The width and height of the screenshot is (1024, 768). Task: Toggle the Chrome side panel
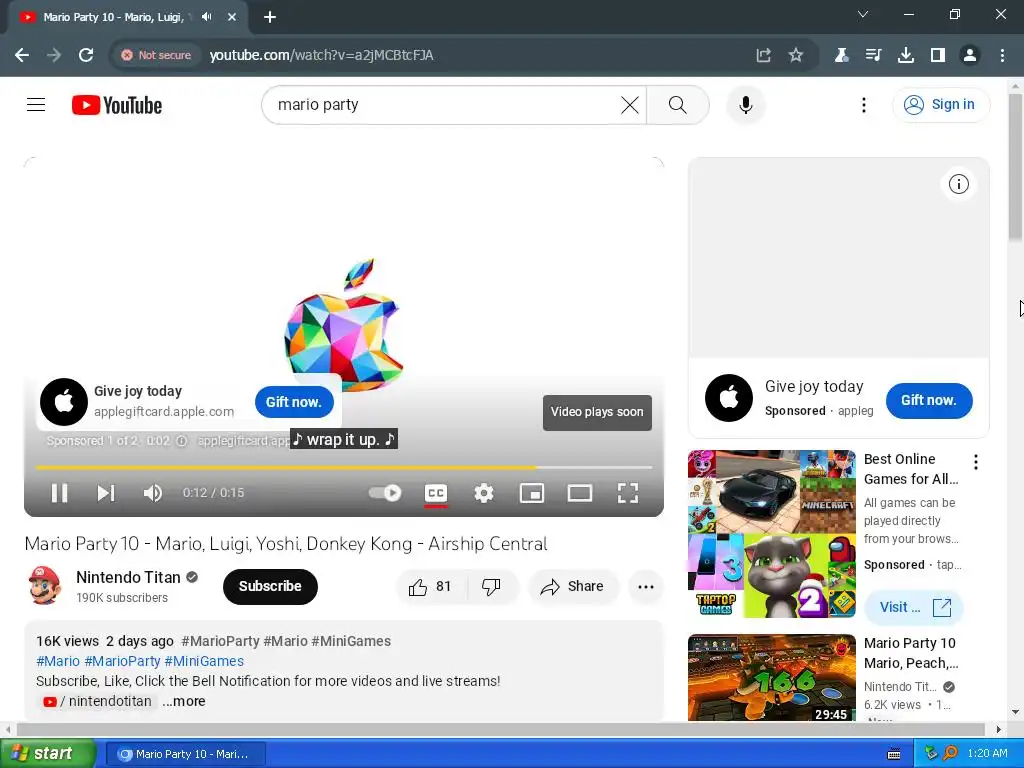[938, 55]
